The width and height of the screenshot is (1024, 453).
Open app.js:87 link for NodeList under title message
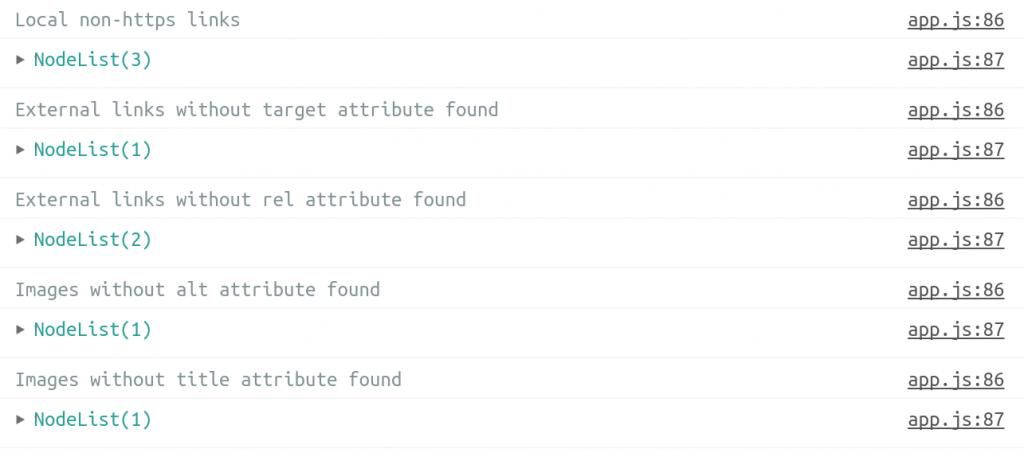click(x=955, y=420)
